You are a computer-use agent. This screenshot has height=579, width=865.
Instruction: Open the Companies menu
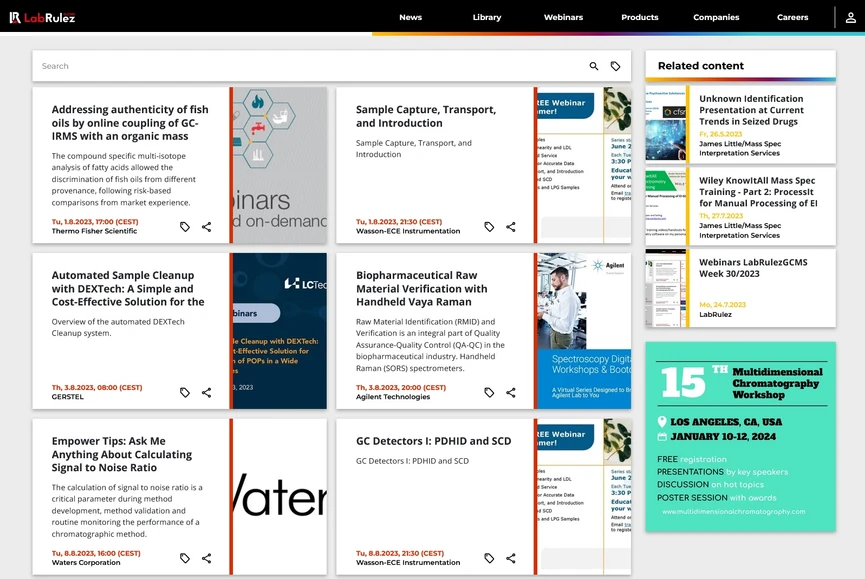tap(716, 17)
